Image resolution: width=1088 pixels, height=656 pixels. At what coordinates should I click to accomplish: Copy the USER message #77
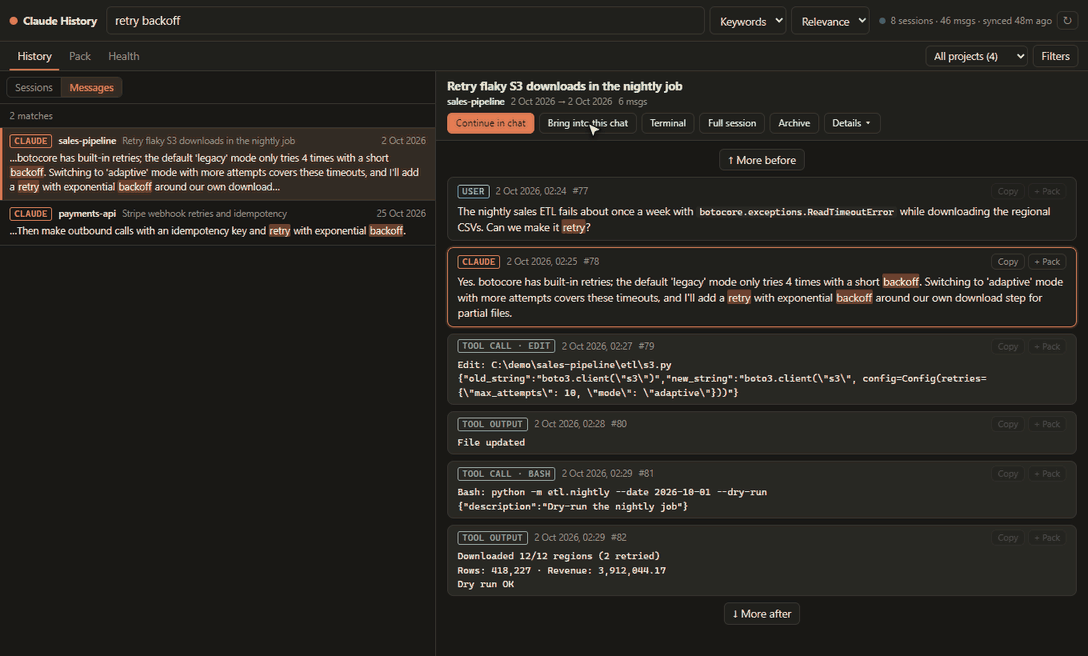pos(1008,191)
